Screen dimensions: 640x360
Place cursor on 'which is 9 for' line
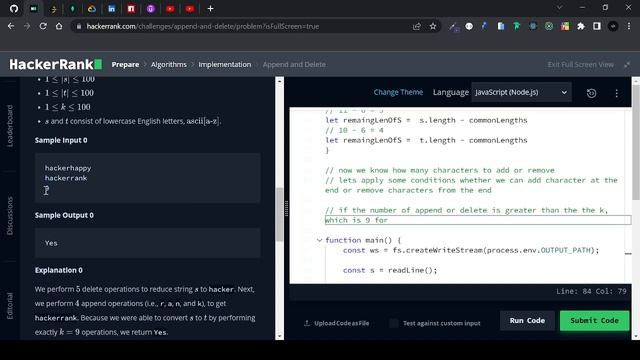tap(478, 220)
